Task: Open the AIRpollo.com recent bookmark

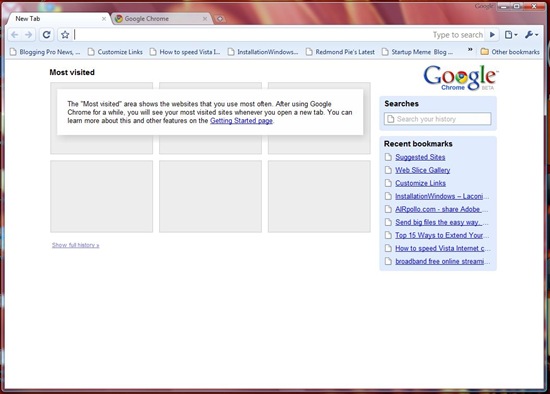Action: coord(441,209)
